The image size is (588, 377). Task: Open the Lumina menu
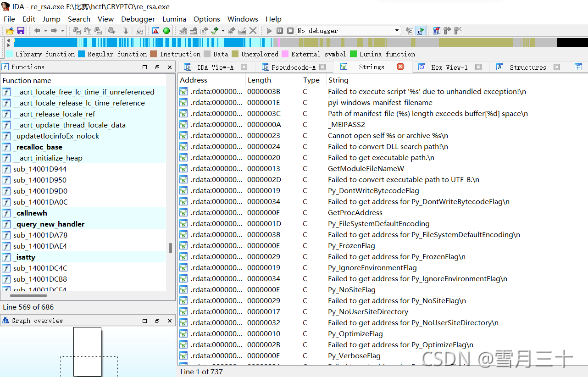click(x=174, y=19)
